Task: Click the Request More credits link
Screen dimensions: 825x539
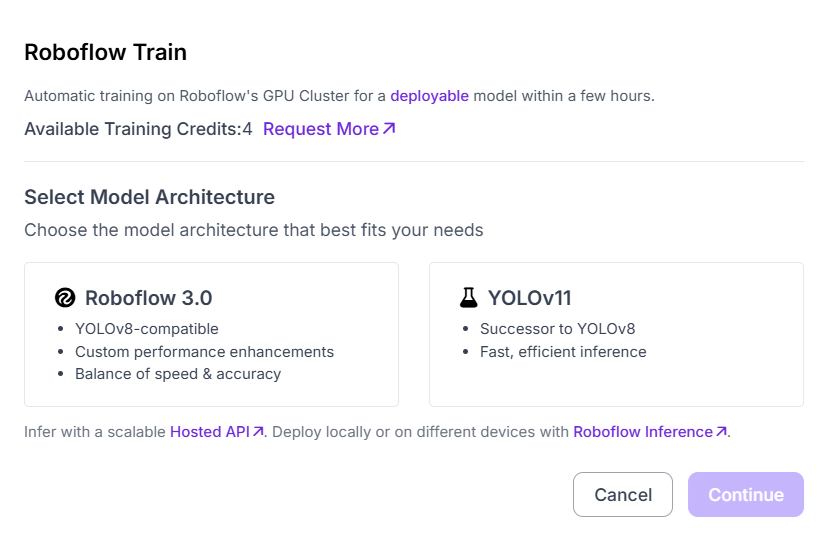Action: coord(320,129)
